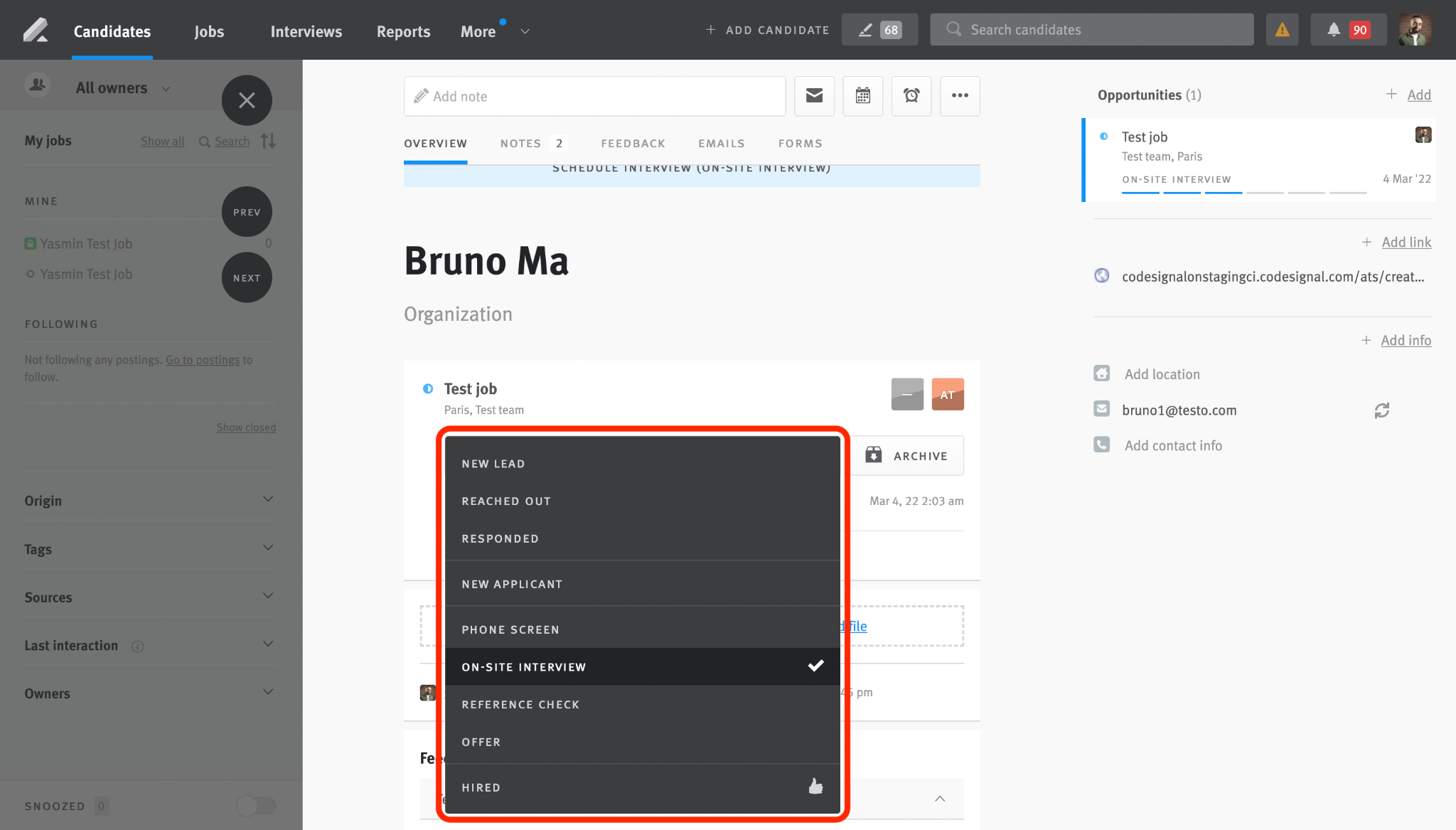Open the All owners dropdown
The image size is (1456, 830).
tap(122, 88)
